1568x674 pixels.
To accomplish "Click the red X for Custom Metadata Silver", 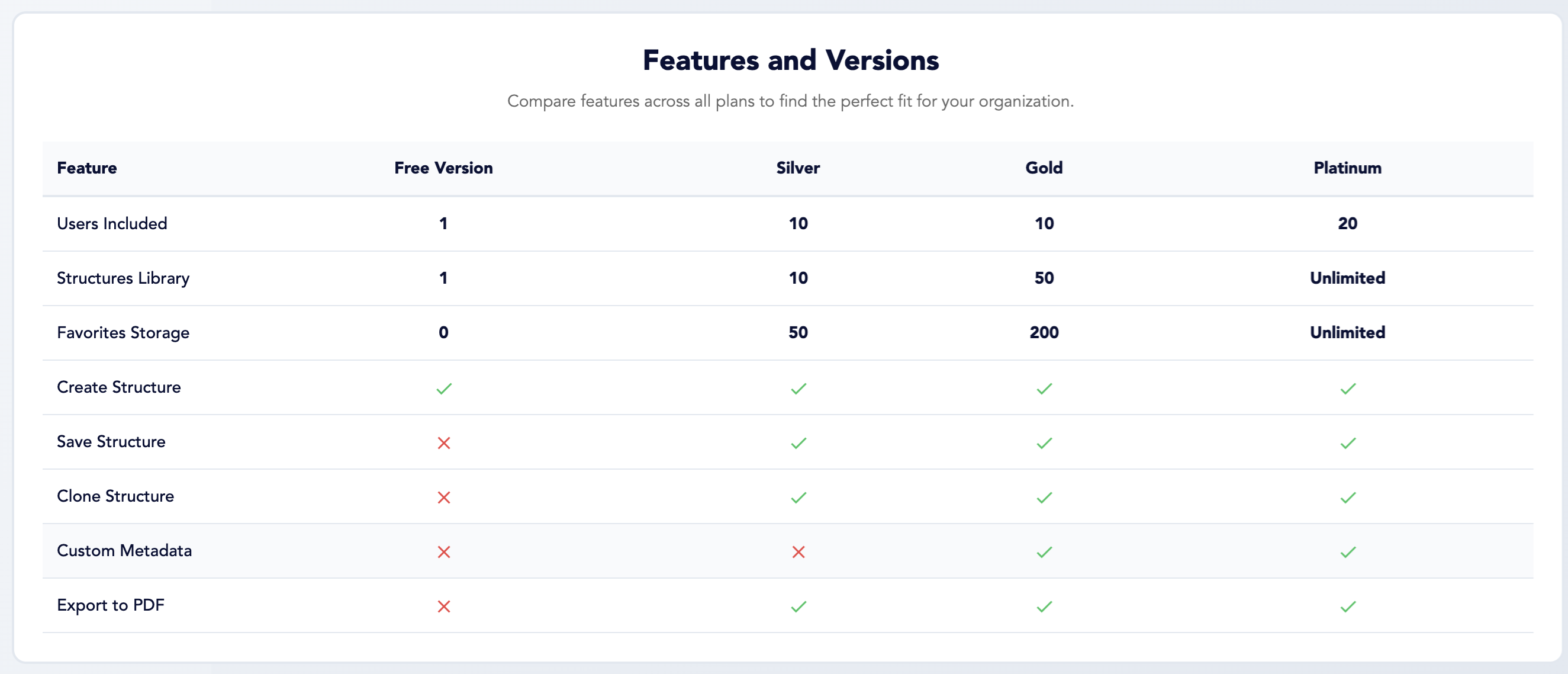I will pos(798,551).
